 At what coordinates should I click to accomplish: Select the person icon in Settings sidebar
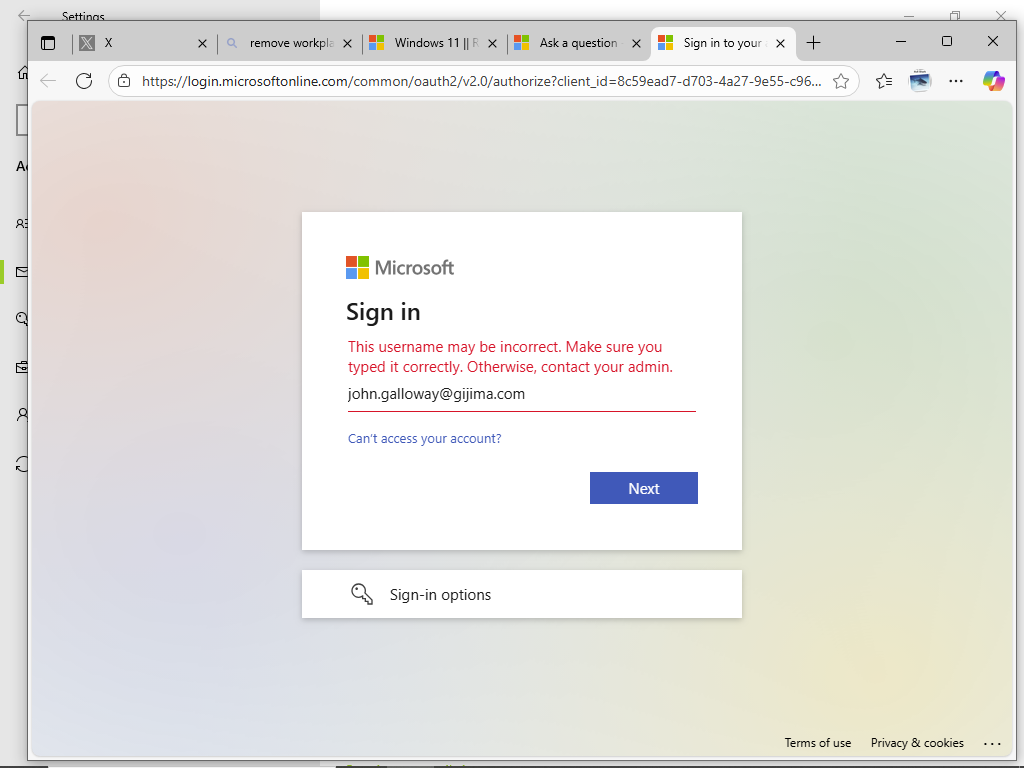click(x=22, y=415)
